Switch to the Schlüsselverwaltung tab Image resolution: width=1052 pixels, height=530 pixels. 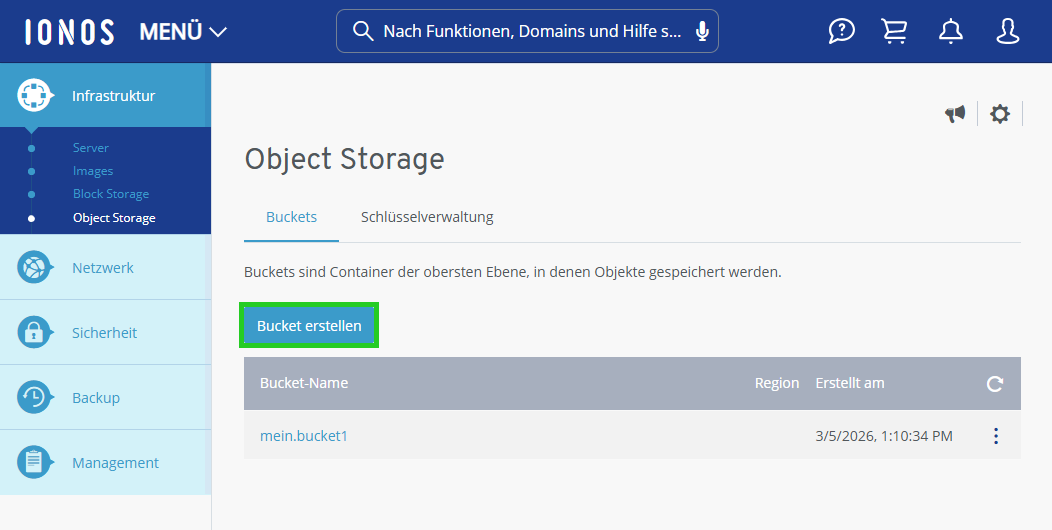click(x=427, y=217)
